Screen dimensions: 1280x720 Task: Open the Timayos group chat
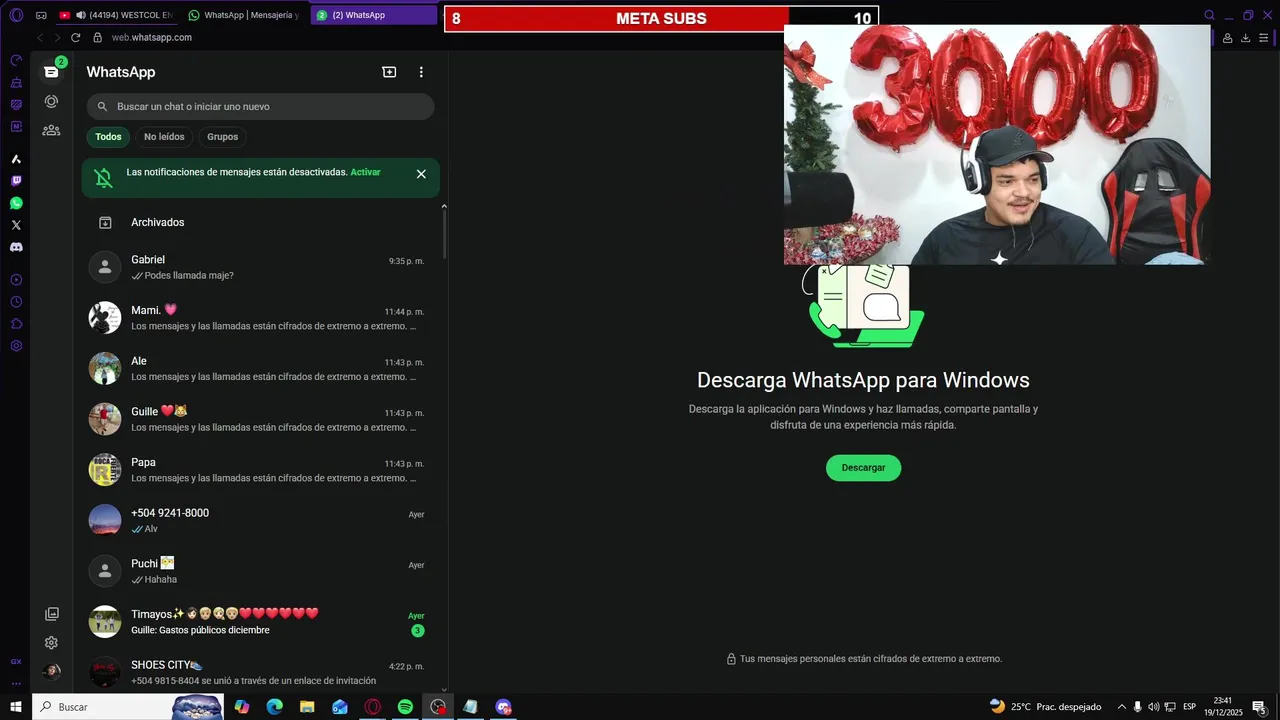260,621
